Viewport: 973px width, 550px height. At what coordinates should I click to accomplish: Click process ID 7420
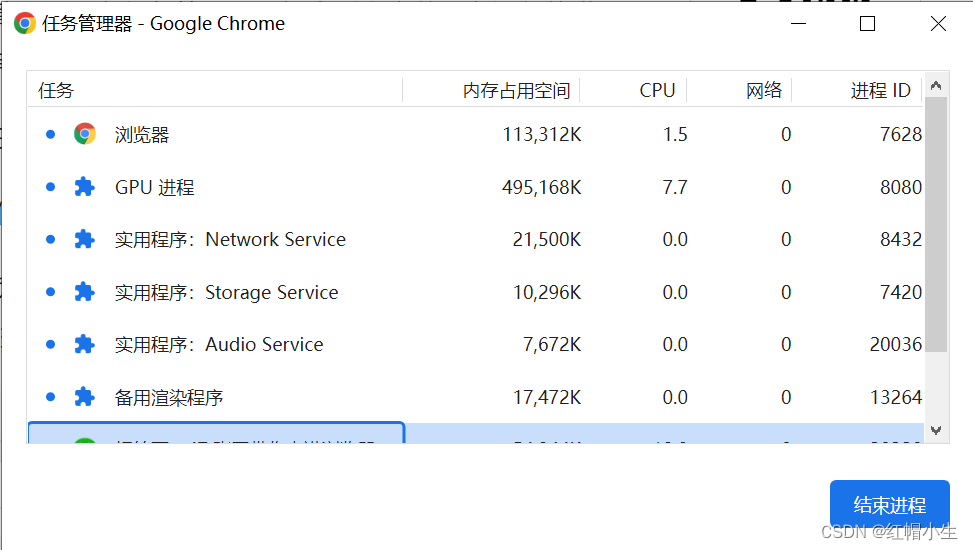[901, 292]
